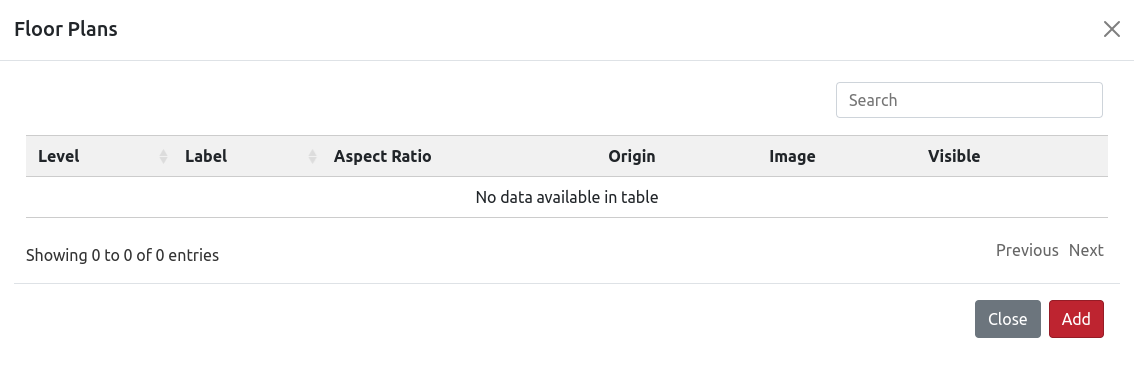The width and height of the screenshot is (1134, 368).
Task: Click the 'Showing 0 to 0' entries summary
Action: click(x=122, y=255)
